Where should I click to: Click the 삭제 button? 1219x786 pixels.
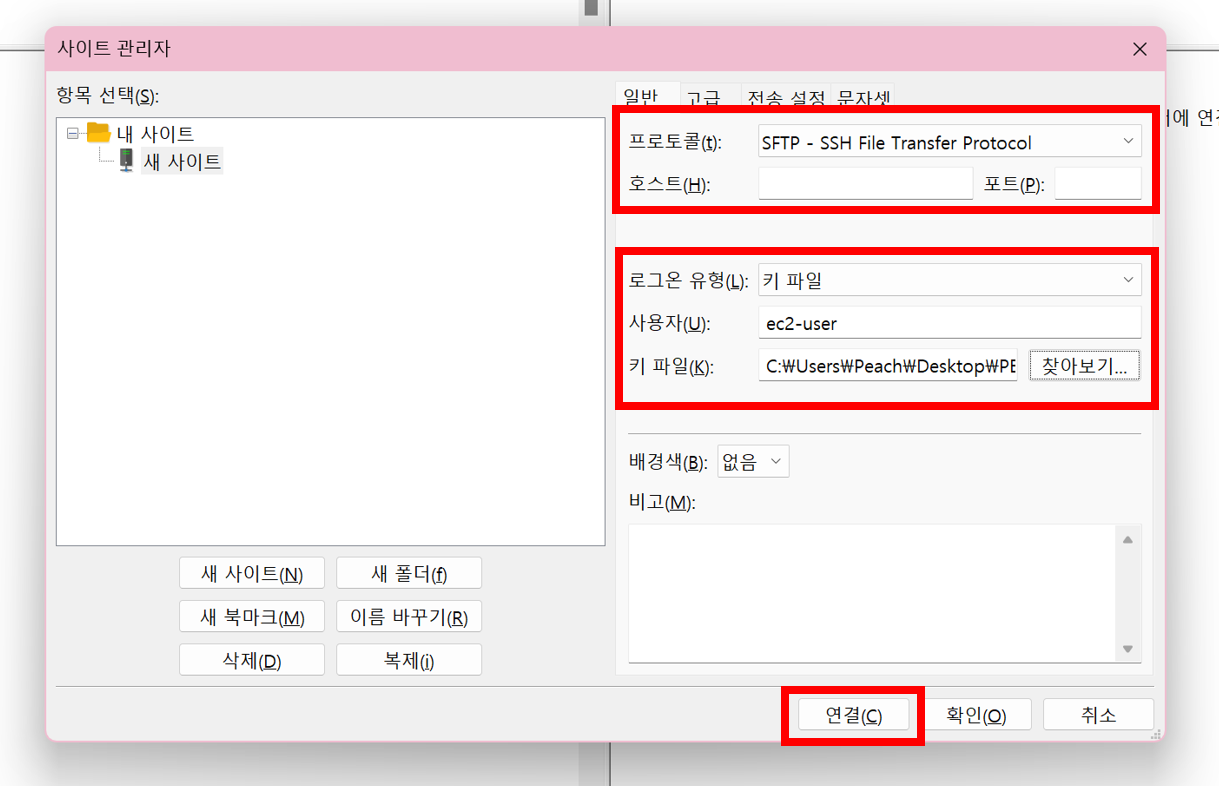[x=252, y=661]
